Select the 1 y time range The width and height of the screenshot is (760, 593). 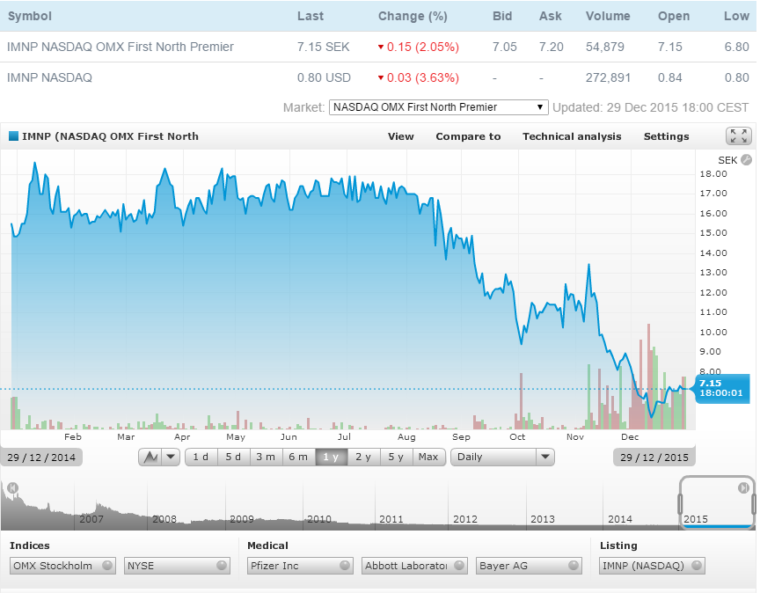[331, 457]
